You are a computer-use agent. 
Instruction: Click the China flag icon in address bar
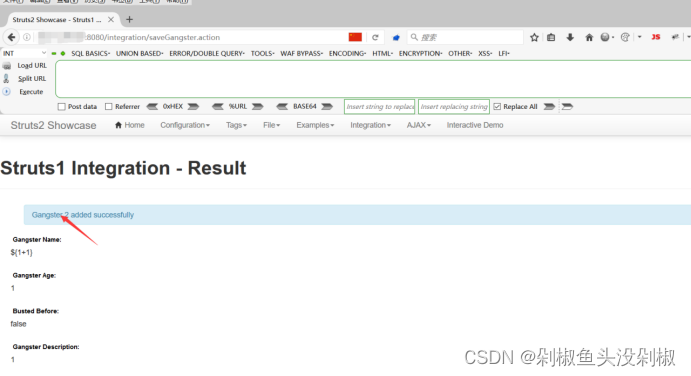[355, 37]
